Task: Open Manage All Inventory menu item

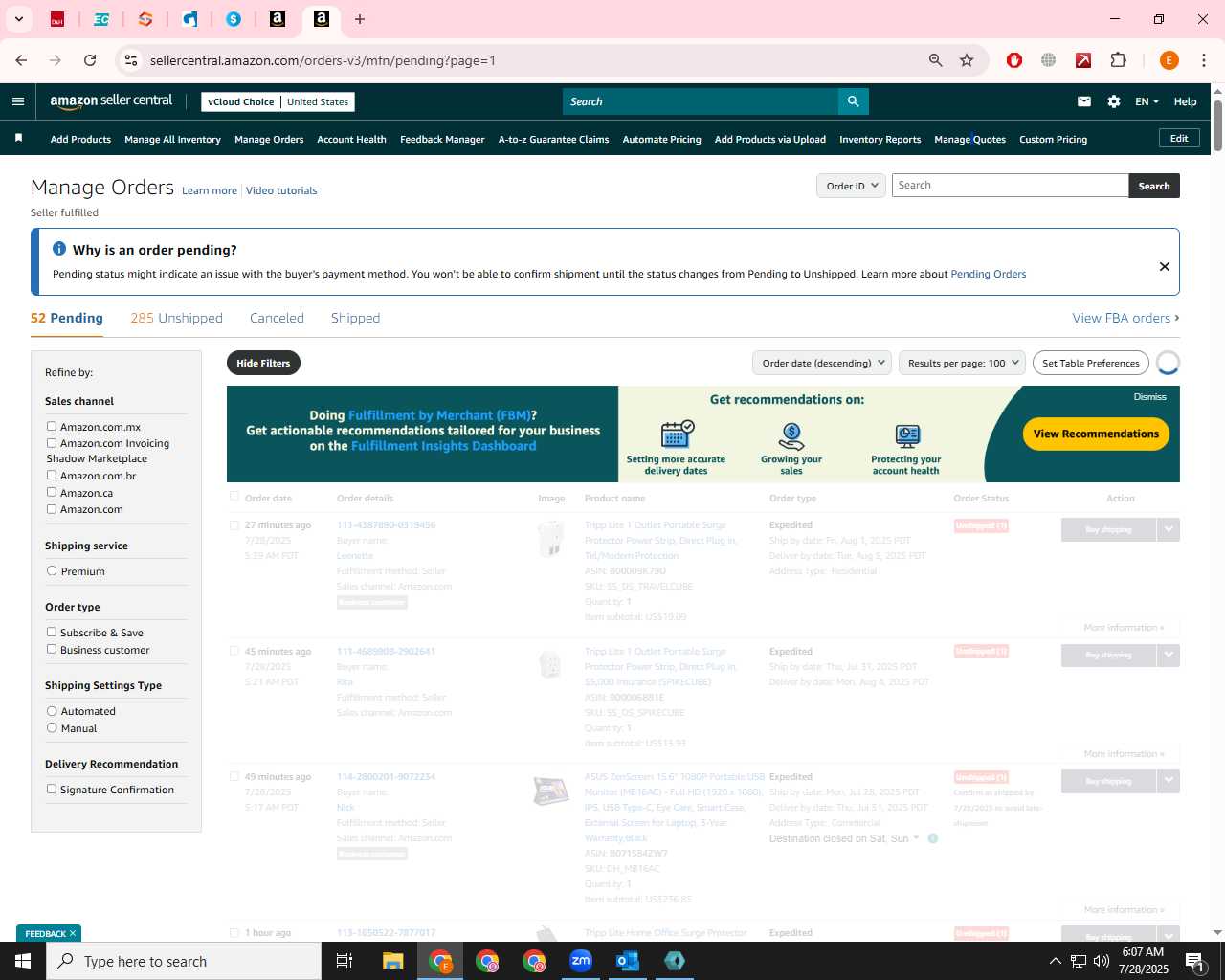Action: (172, 139)
